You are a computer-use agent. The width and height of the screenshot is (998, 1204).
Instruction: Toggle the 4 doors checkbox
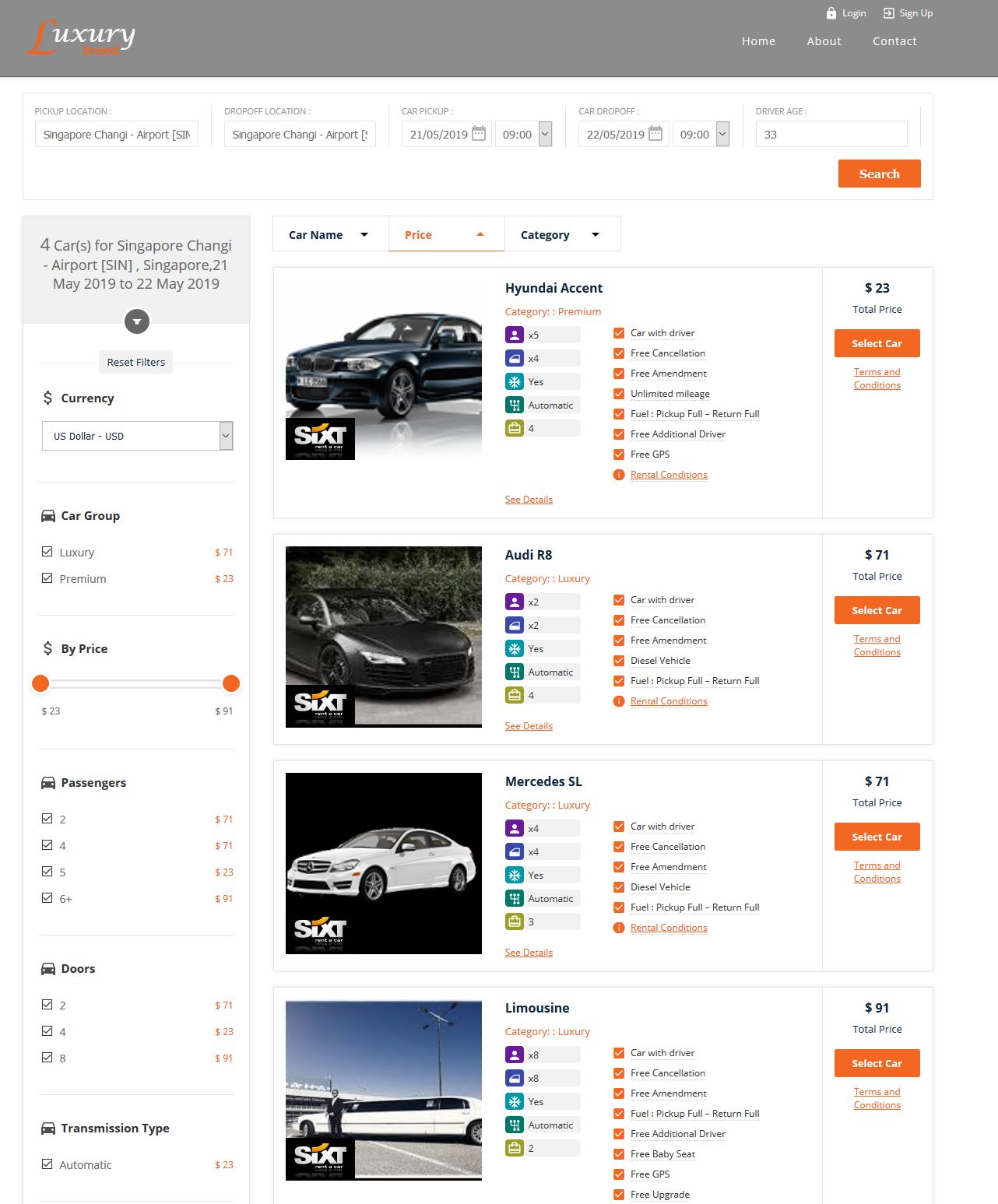(47, 1031)
